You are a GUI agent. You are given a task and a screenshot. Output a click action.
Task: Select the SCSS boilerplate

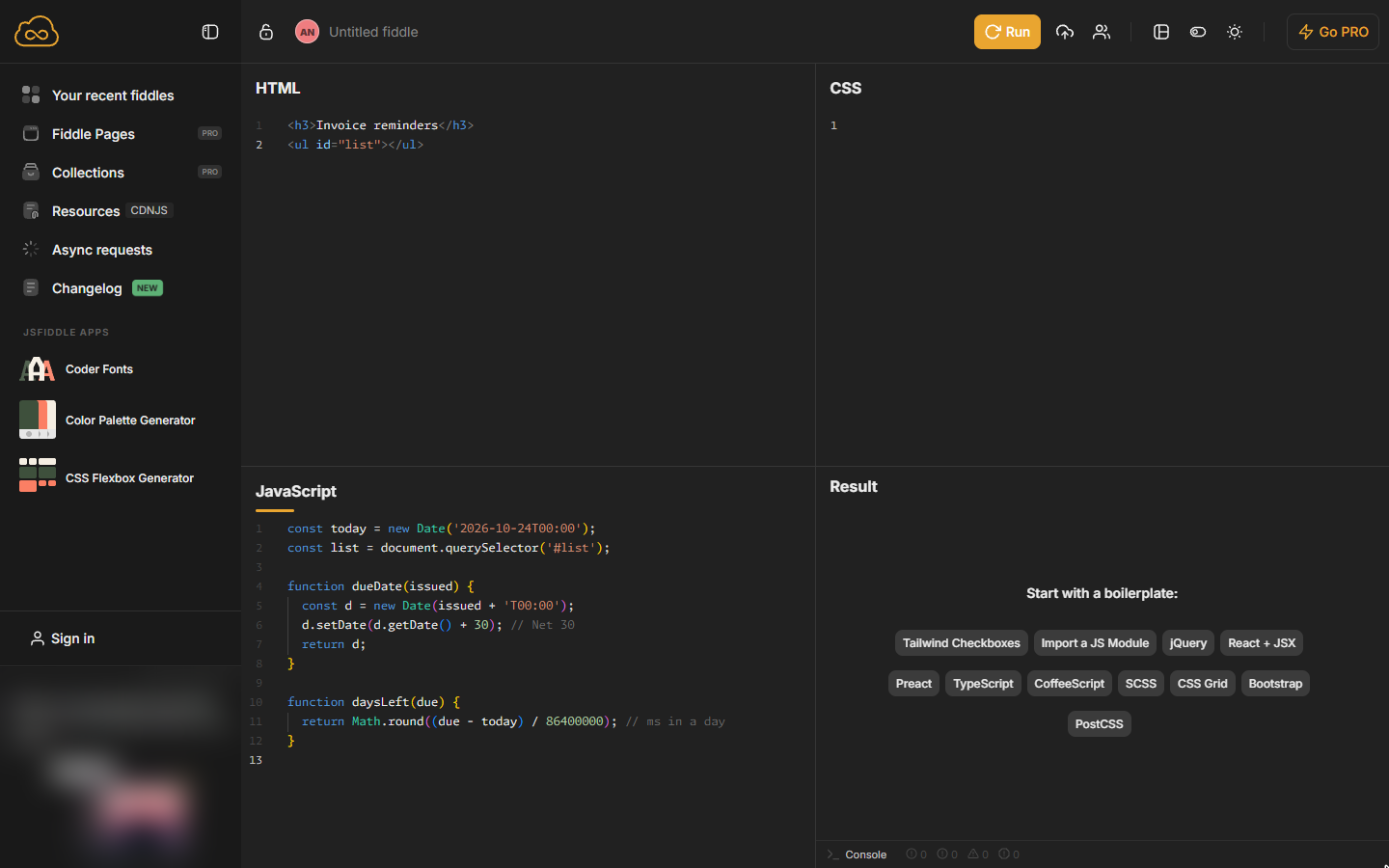[x=1141, y=684]
